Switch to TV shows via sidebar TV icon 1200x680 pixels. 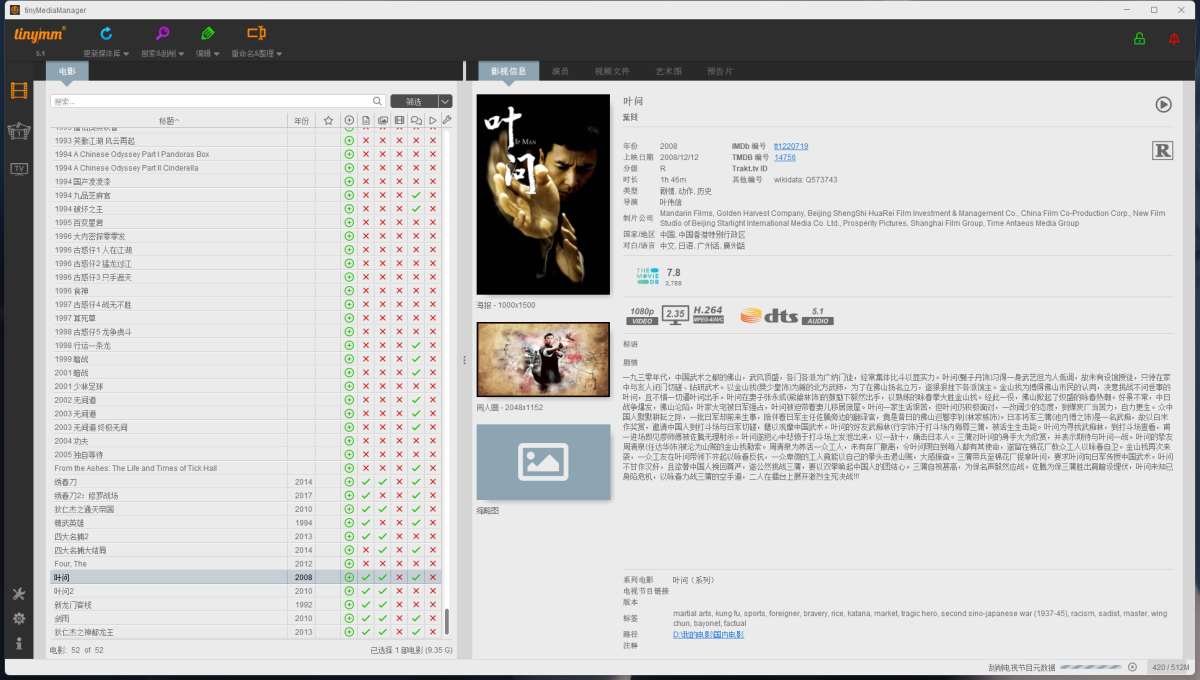point(18,168)
